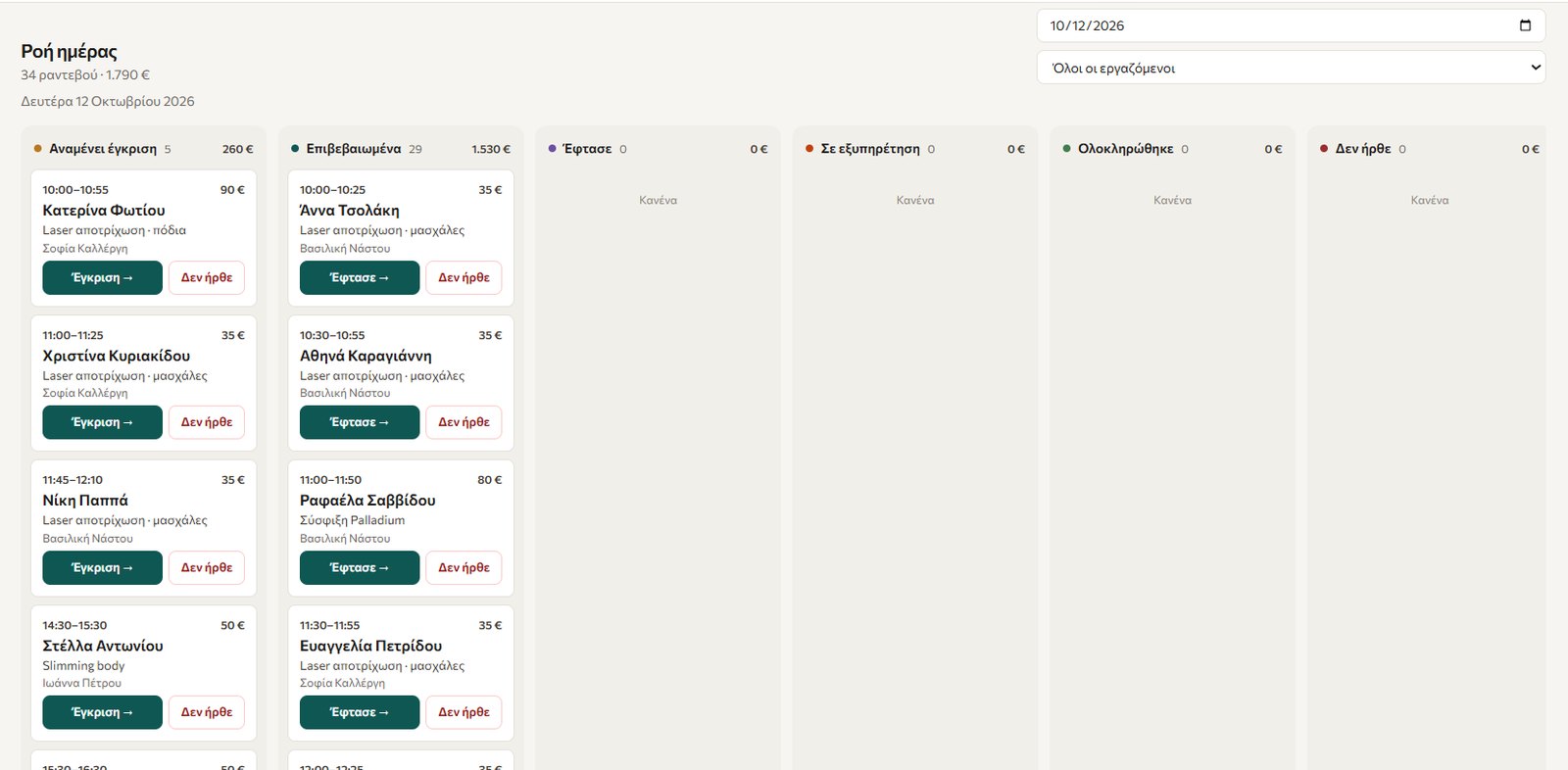Image resolution: width=1568 pixels, height=770 pixels.
Task: Open Ραφαέλα Σαββίδου client name
Action: coord(367,501)
